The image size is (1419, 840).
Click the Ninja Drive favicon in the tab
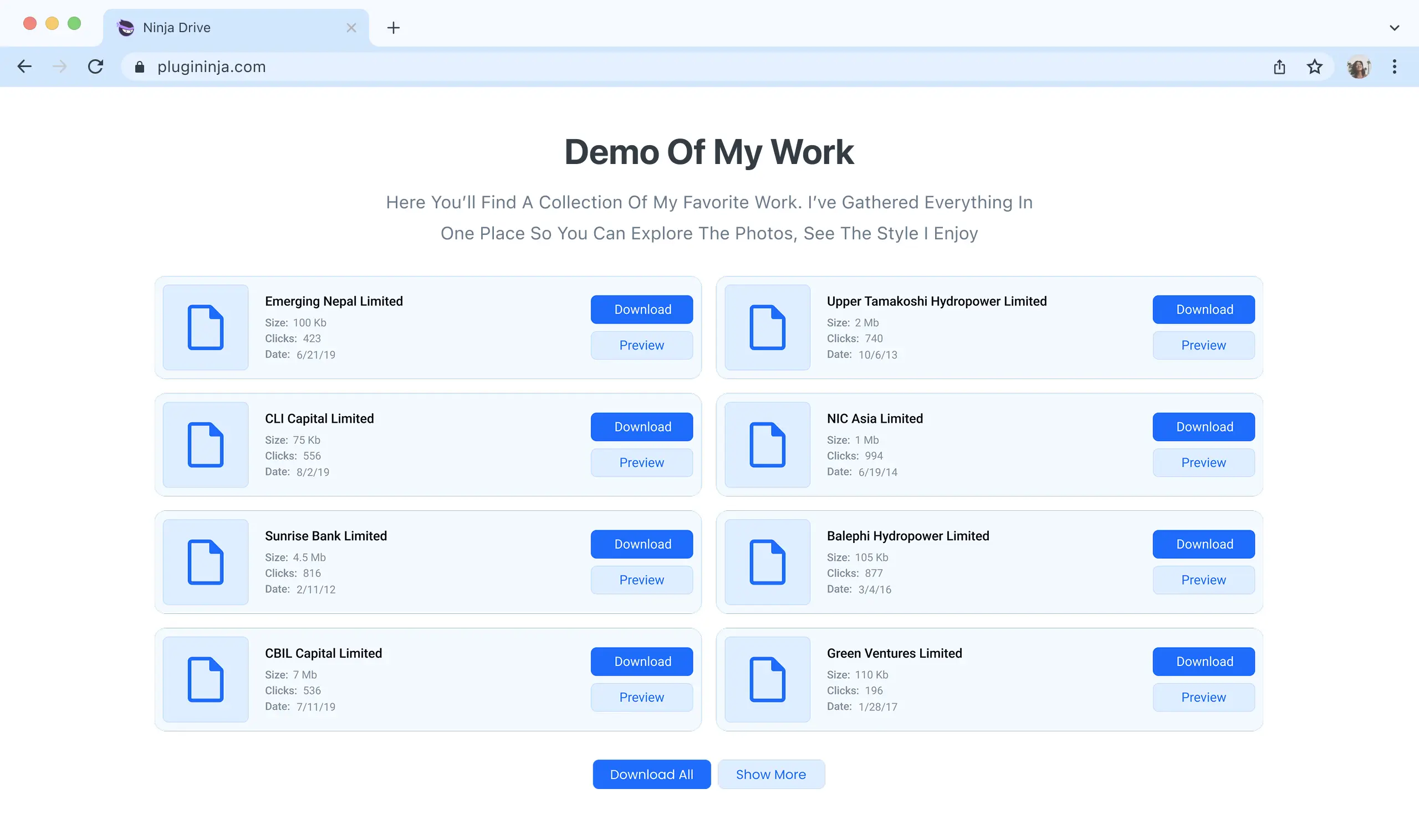[126, 28]
